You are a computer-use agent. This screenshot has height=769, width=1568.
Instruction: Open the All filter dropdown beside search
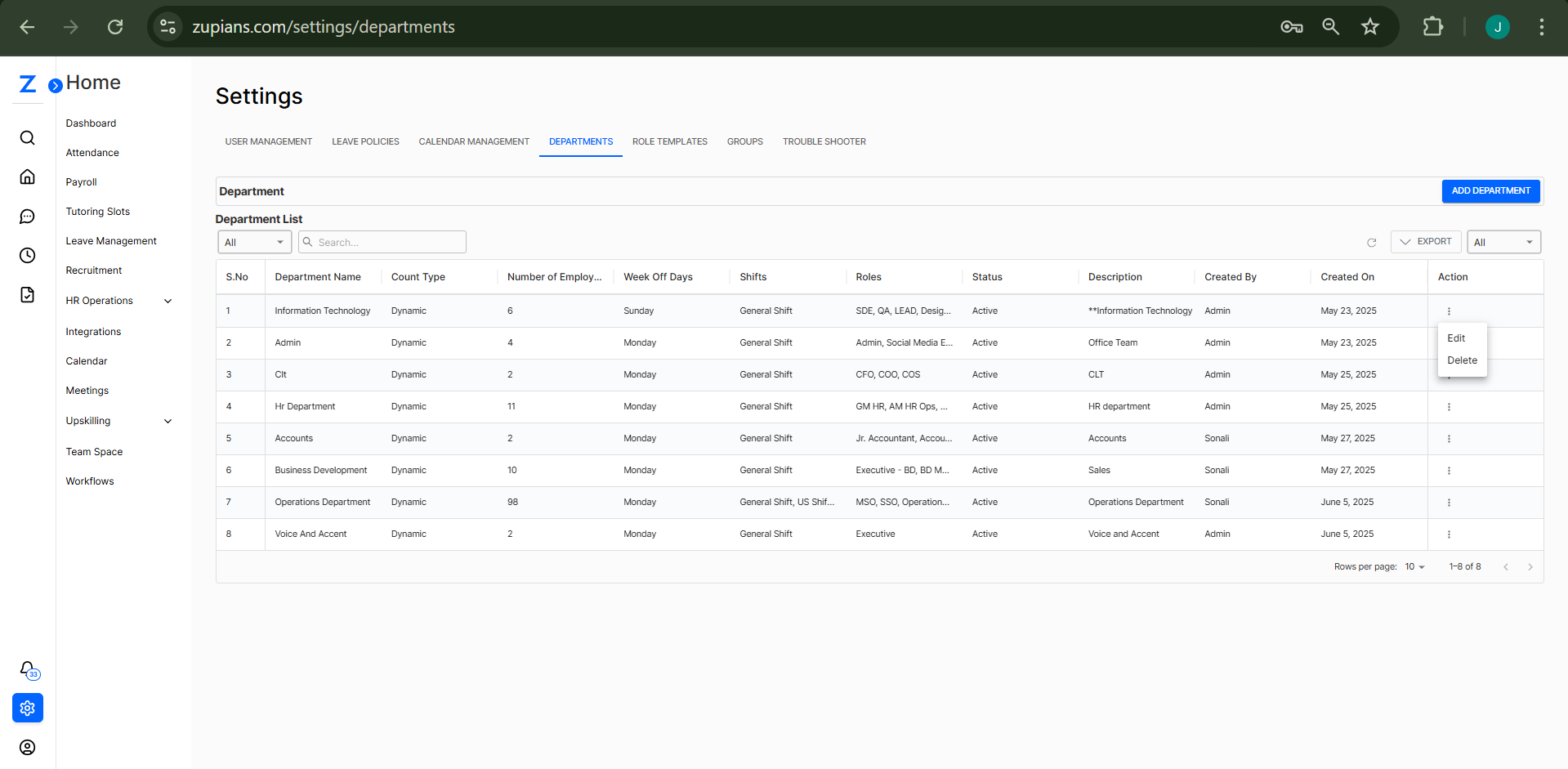click(254, 243)
